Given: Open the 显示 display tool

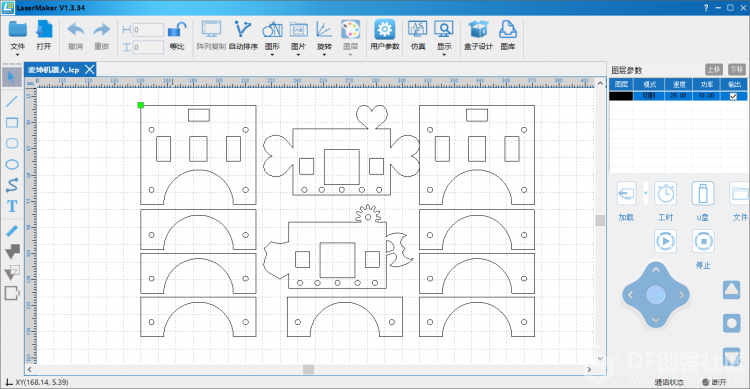Looking at the screenshot, I should coord(444,30).
